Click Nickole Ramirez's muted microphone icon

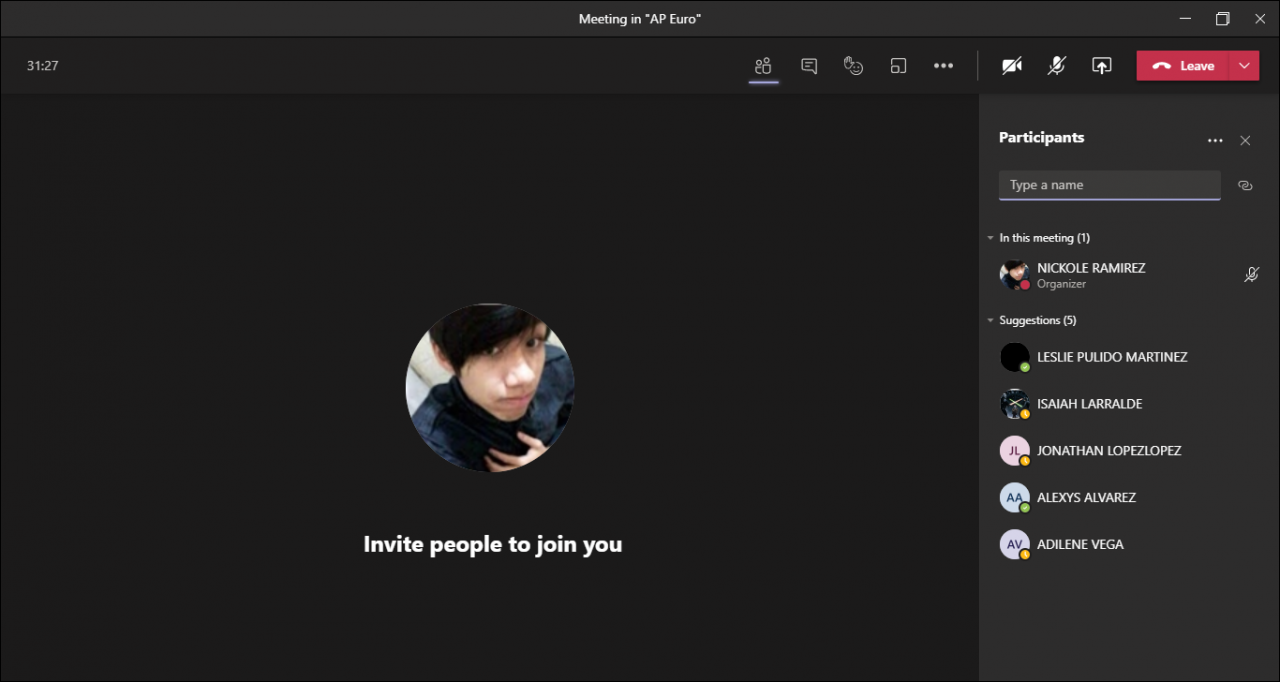coord(1251,275)
